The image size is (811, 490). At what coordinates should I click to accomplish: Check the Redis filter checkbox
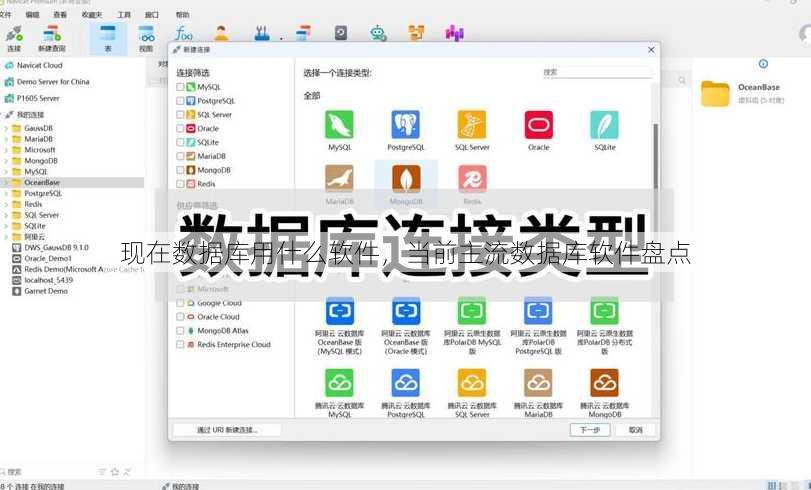(x=180, y=184)
